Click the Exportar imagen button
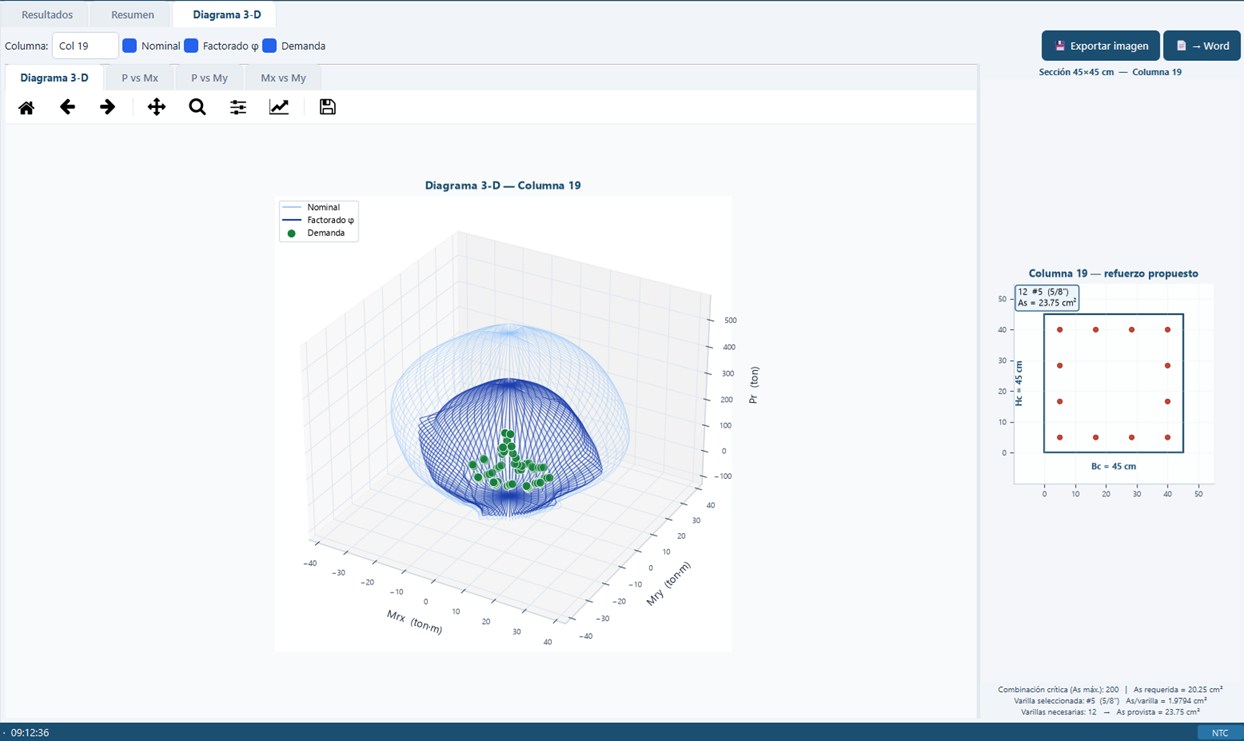Image resolution: width=1244 pixels, height=741 pixels. click(1101, 46)
